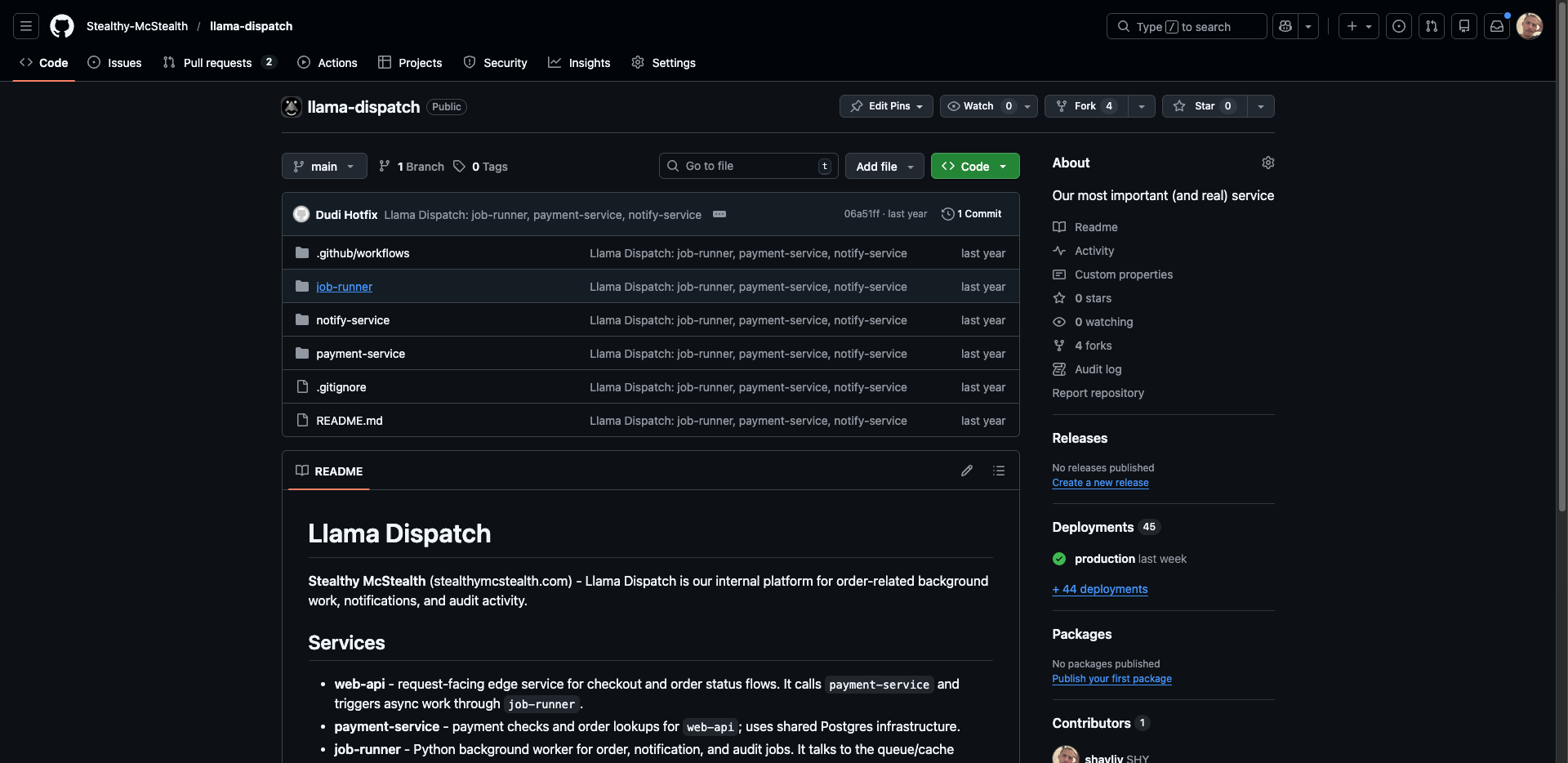Show README outline list icon
The height and width of the screenshot is (763, 1568).
999,471
